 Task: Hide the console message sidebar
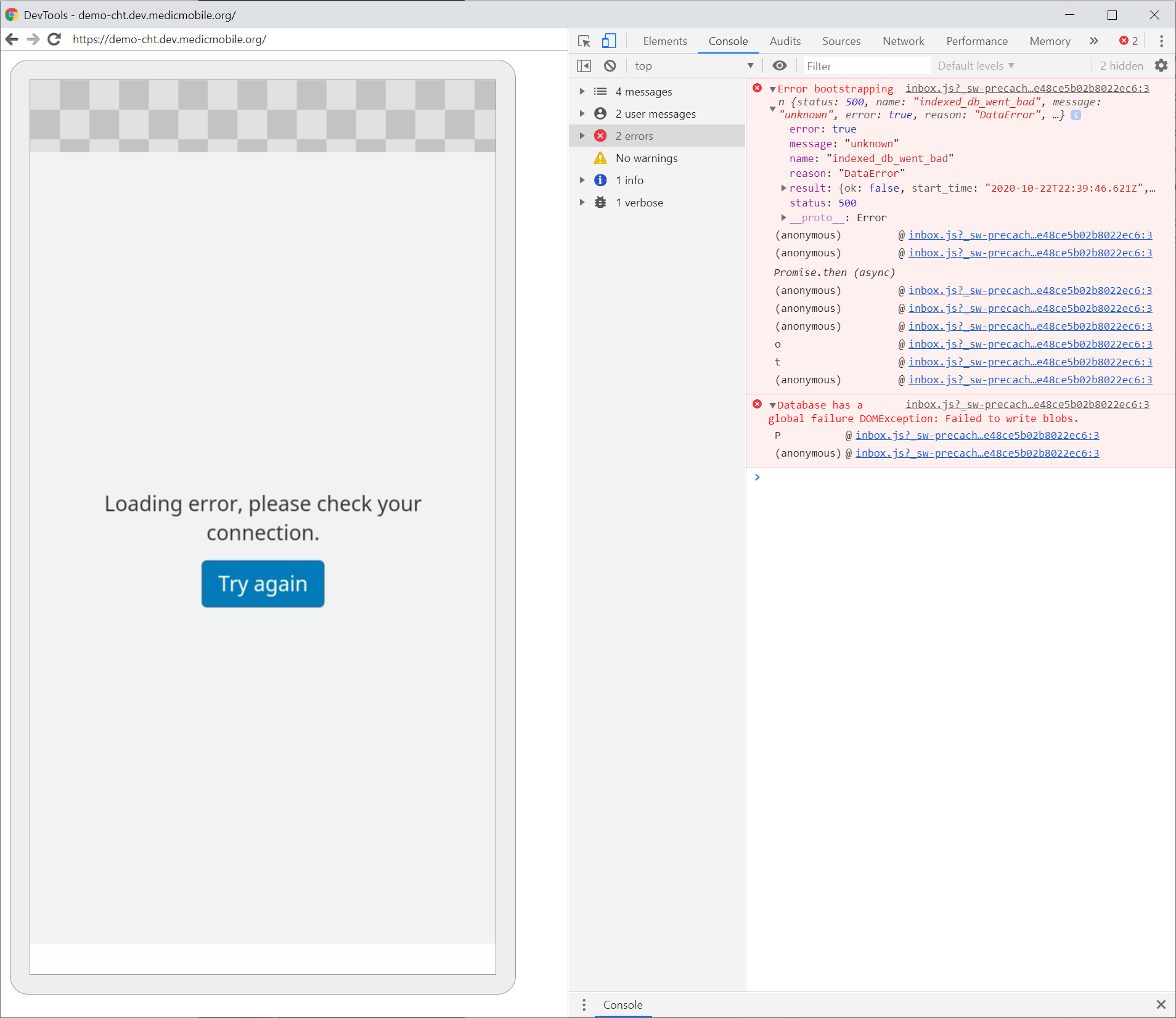pos(584,65)
